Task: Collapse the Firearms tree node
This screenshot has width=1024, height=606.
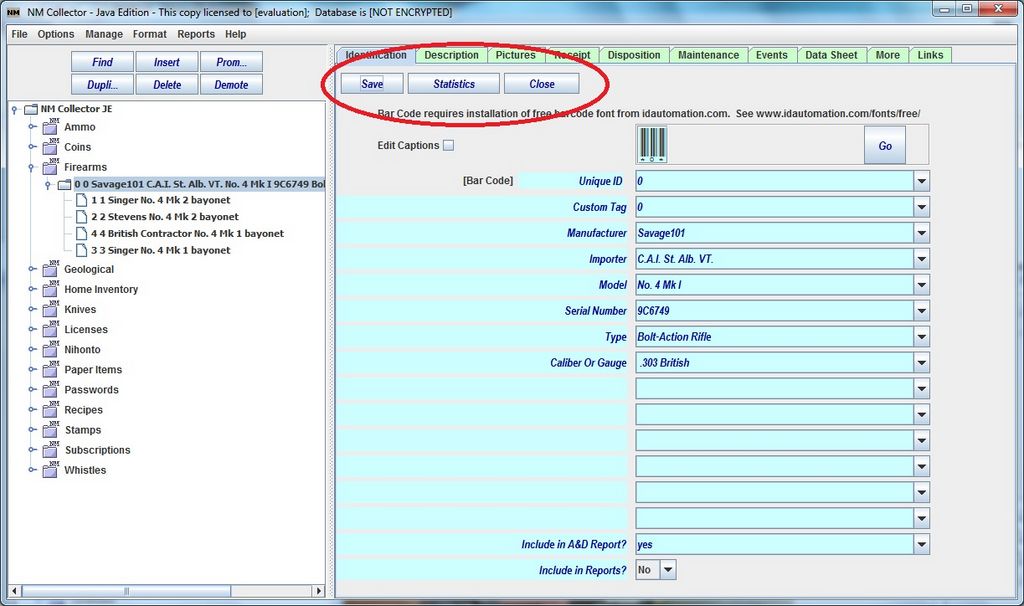Action: coord(32,168)
